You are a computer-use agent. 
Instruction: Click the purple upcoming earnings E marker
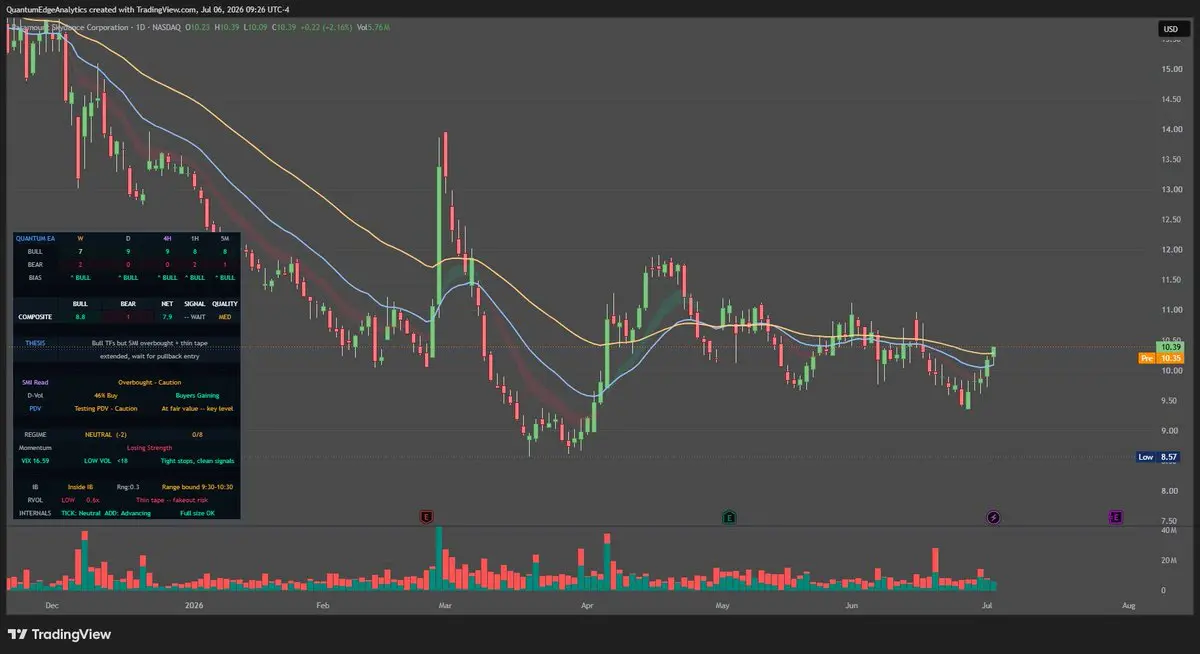click(1116, 517)
